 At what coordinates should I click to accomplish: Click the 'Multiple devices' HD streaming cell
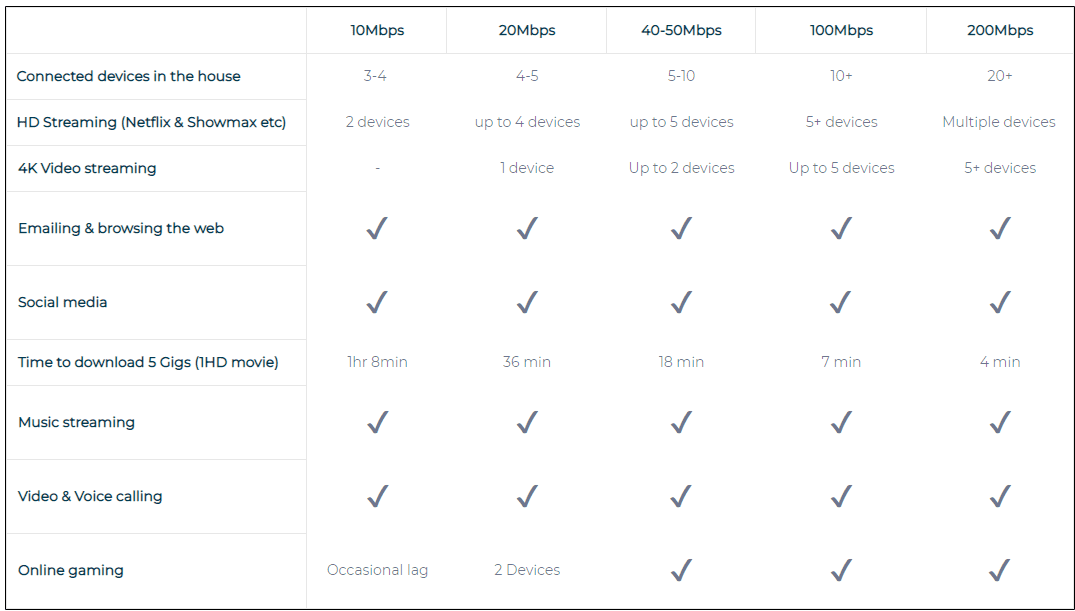pos(998,122)
